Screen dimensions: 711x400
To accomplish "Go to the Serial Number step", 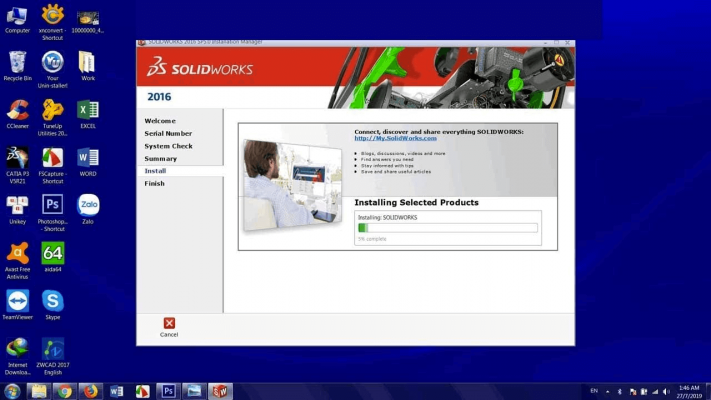I will click(167, 133).
